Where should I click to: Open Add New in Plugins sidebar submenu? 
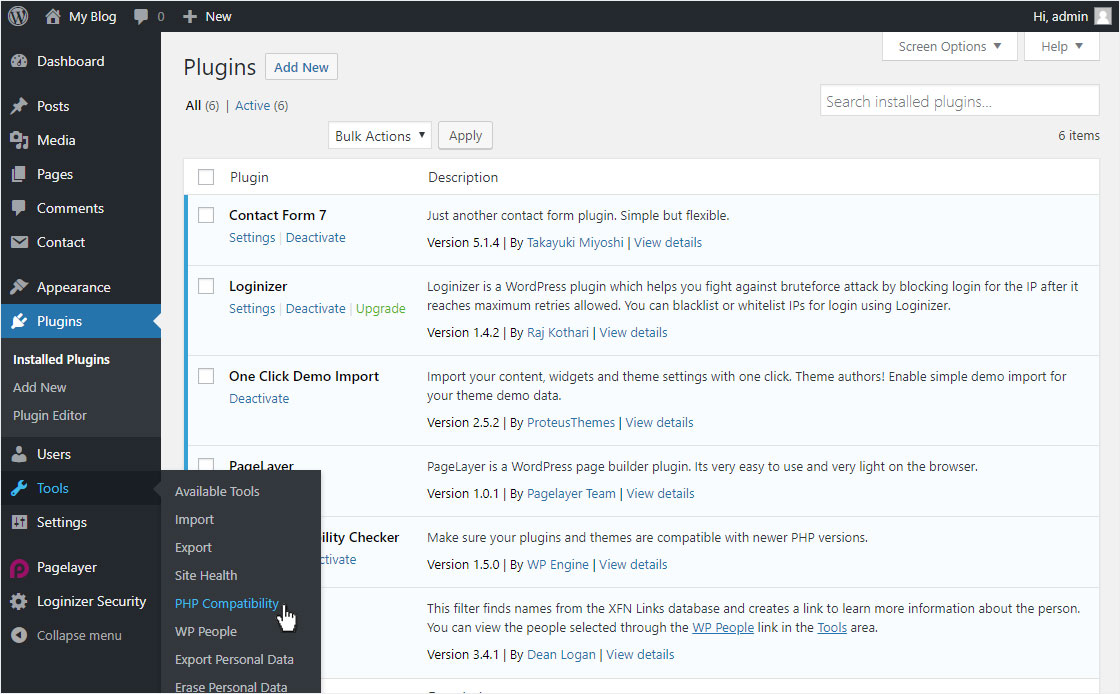[40, 388]
